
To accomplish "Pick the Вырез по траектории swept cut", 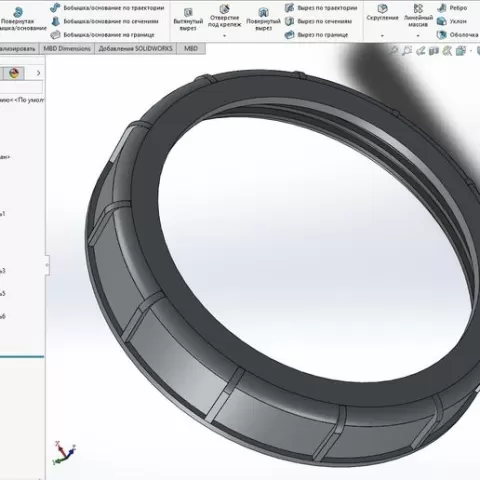I will tap(321, 8).
